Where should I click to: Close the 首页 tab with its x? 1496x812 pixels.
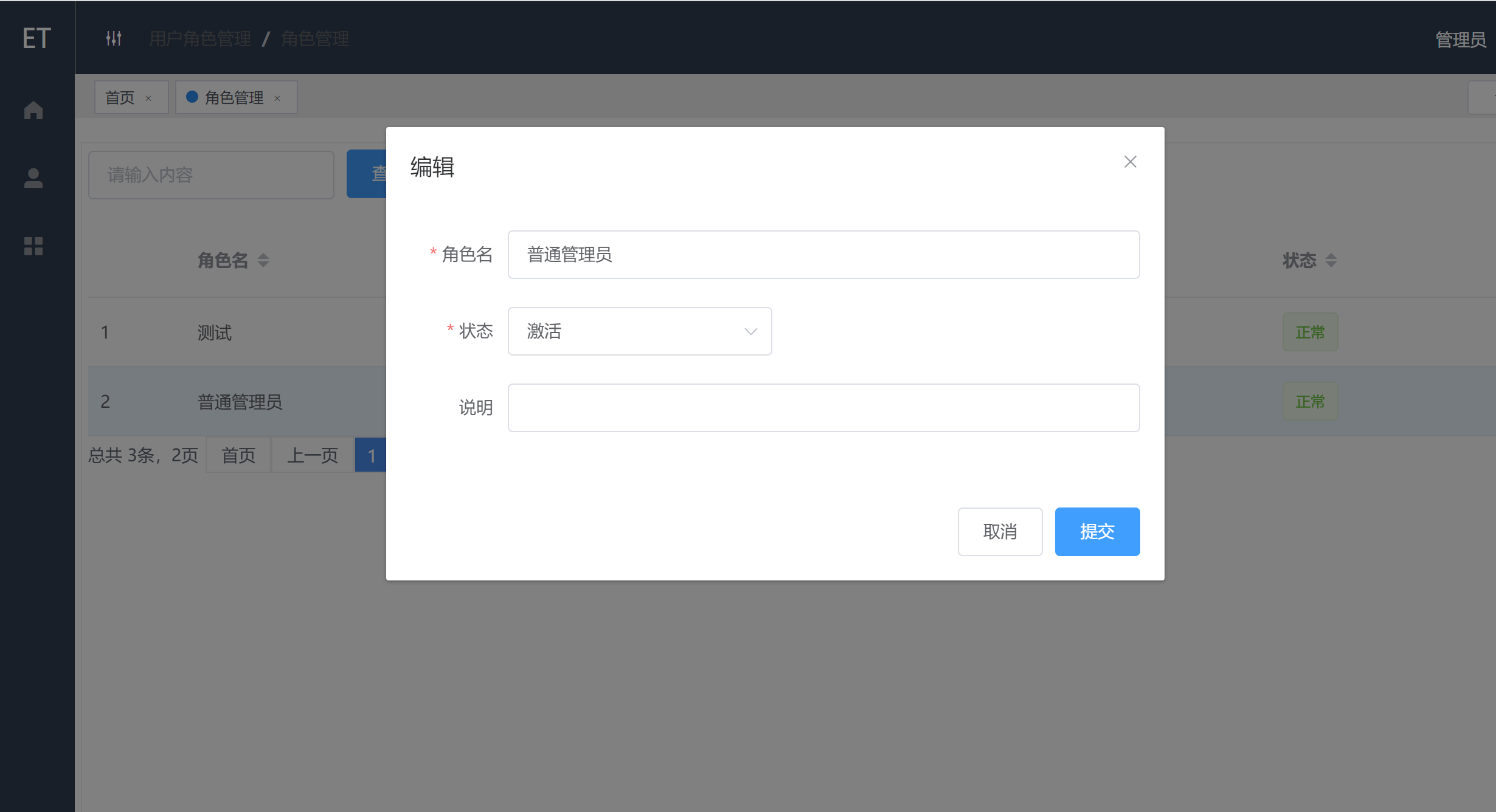(148, 98)
